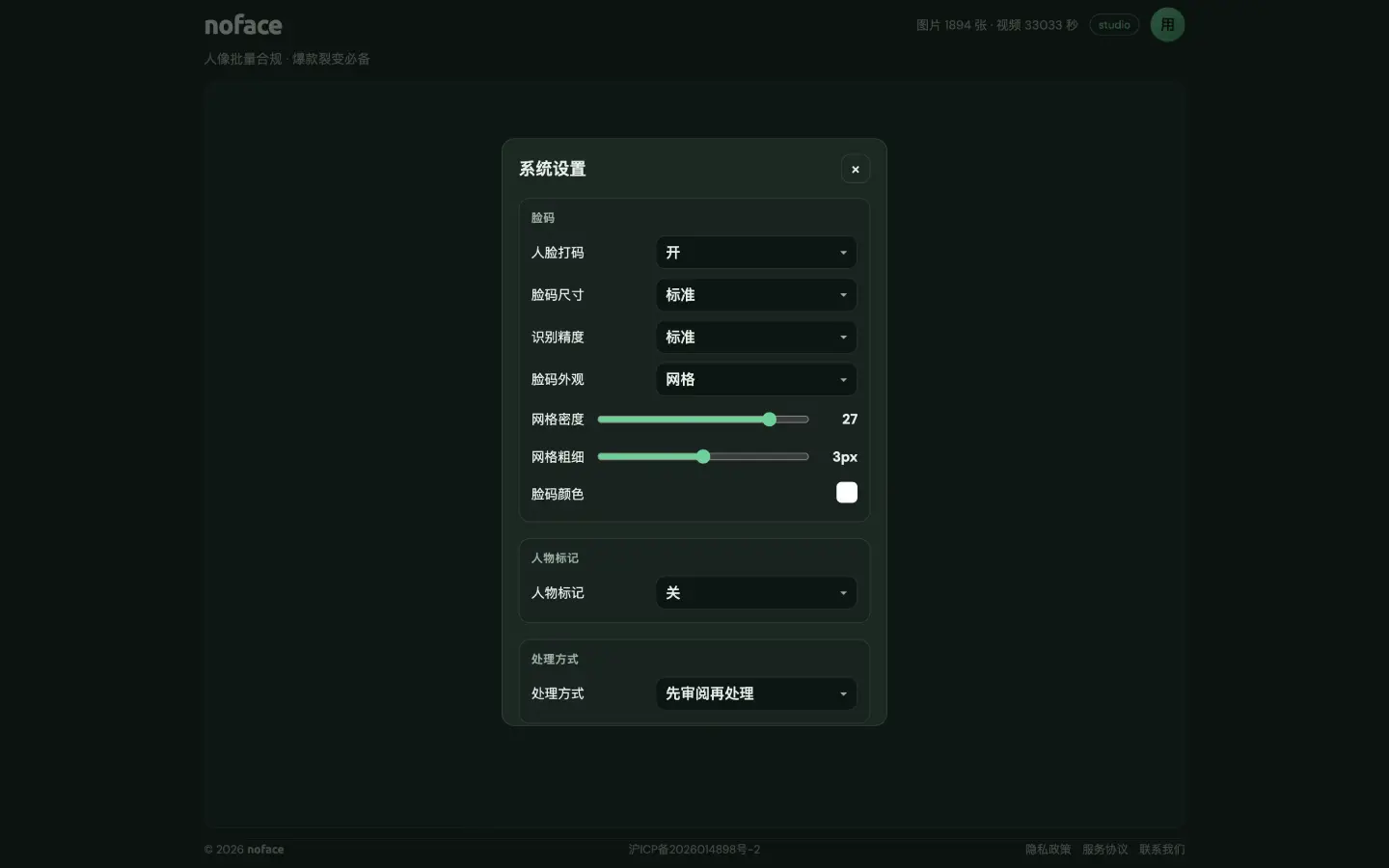Click the 网格密度 slider
The image size is (1389, 868).
703,420
